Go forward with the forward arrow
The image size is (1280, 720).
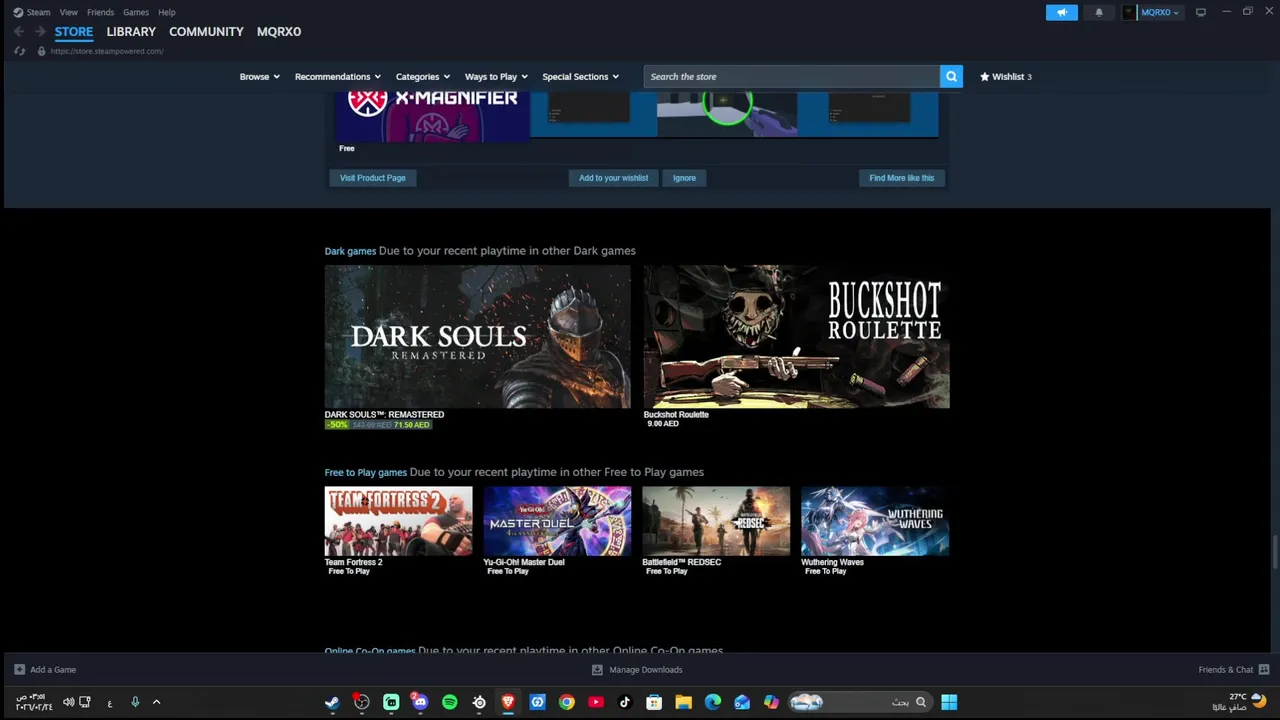40,31
